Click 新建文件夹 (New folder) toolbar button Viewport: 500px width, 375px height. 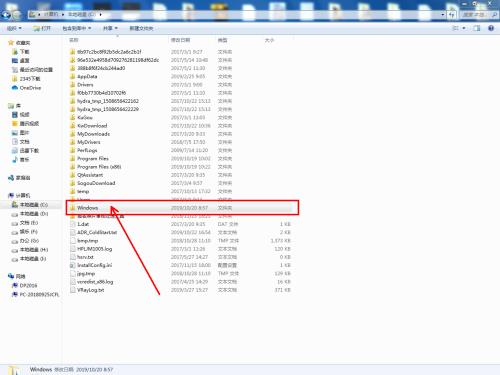coord(141,28)
